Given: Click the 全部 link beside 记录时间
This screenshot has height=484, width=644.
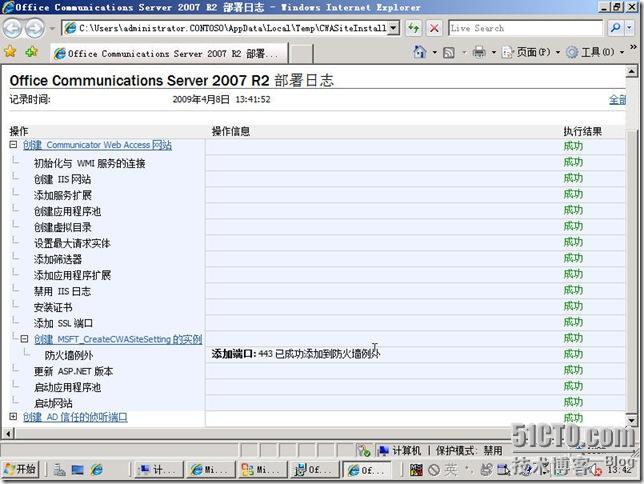Looking at the screenshot, I should point(617,99).
